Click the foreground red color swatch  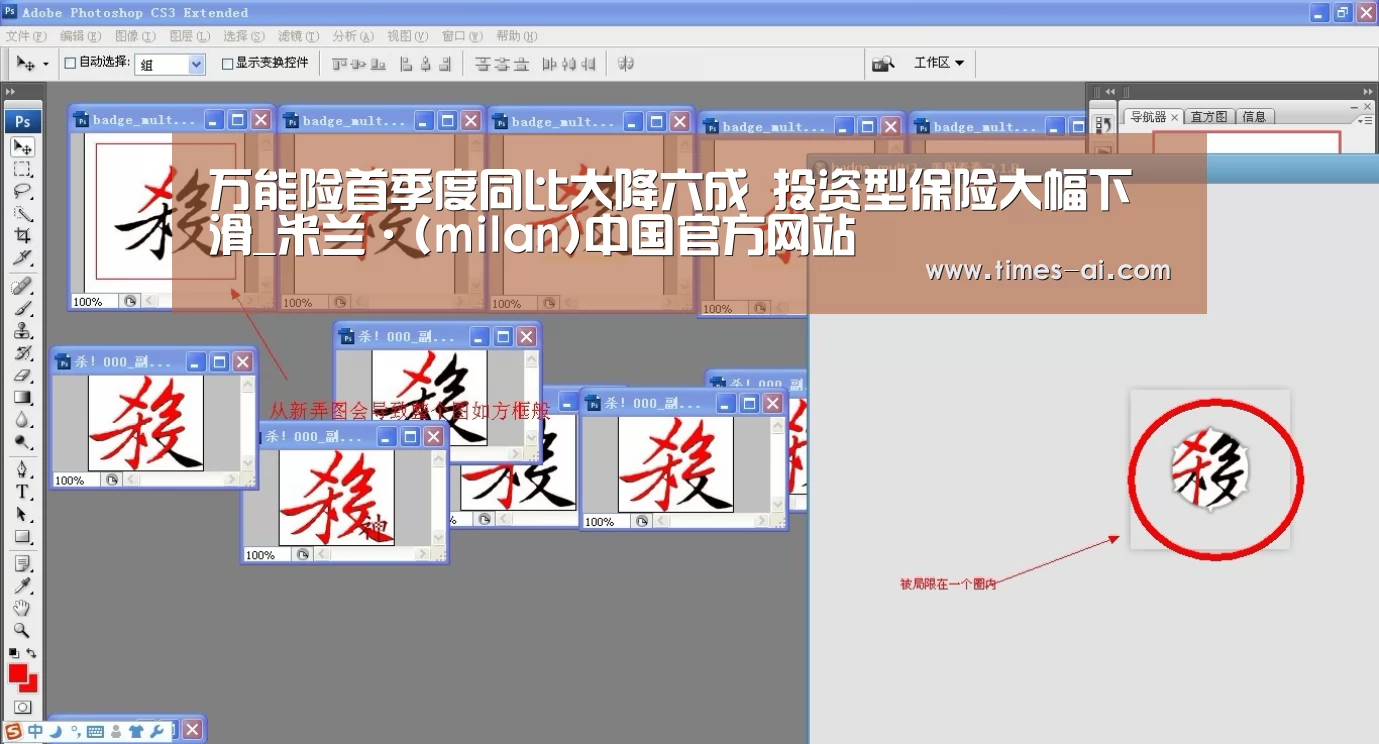17,674
